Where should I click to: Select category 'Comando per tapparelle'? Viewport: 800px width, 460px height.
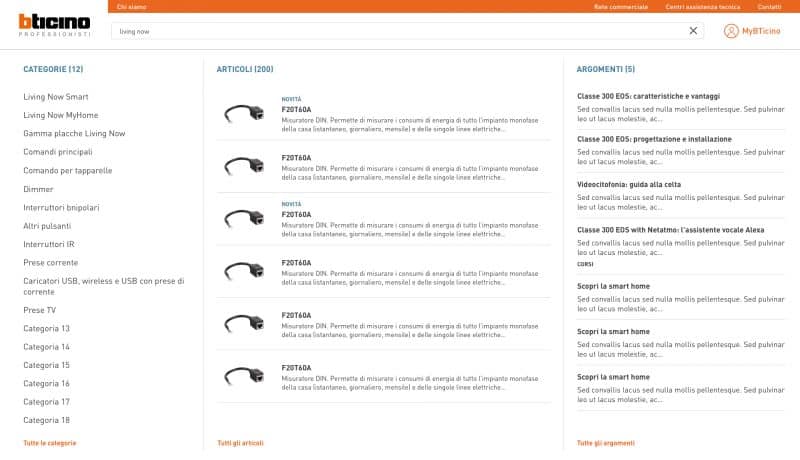click(67, 170)
